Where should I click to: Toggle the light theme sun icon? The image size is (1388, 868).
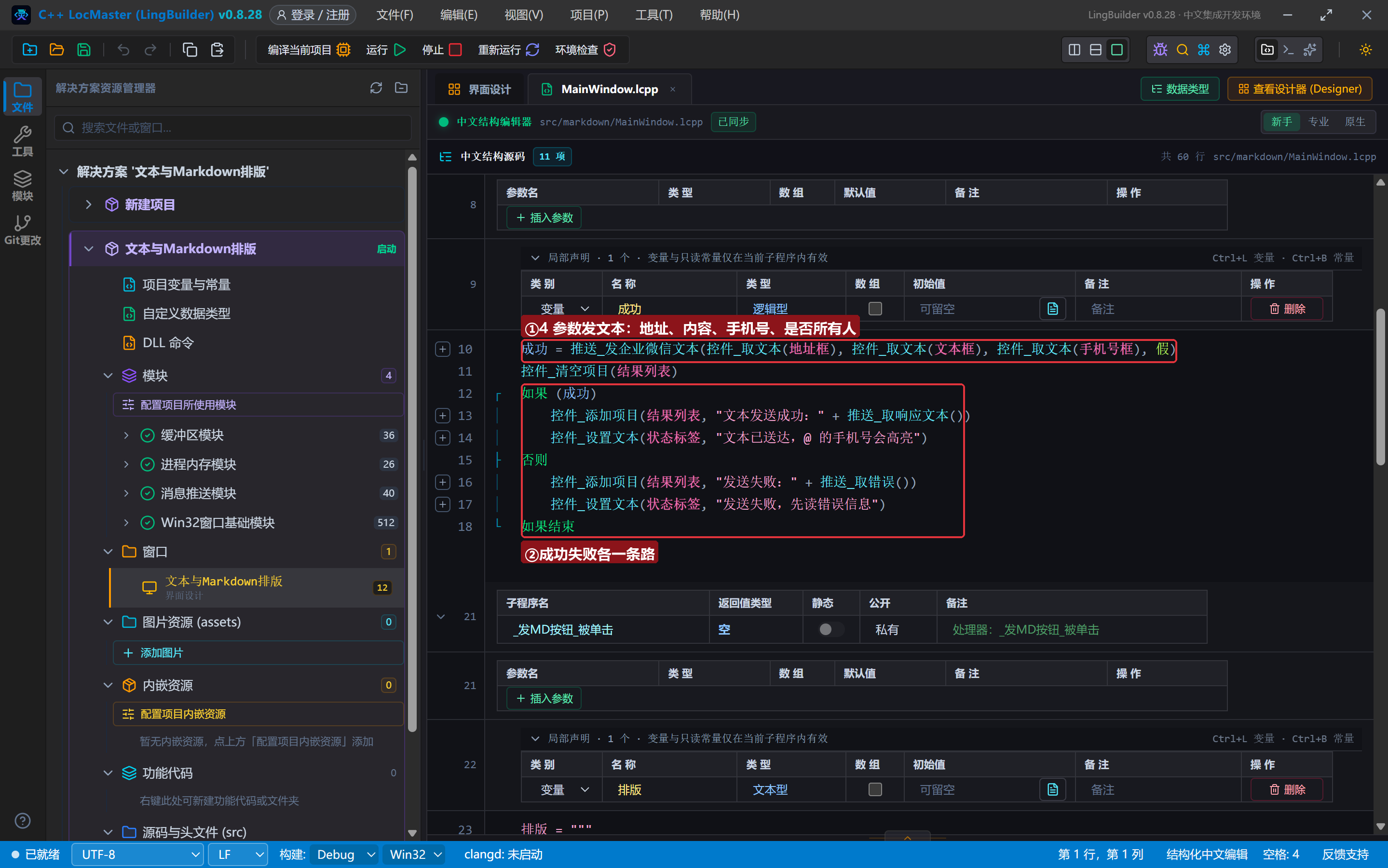tap(1366, 50)
